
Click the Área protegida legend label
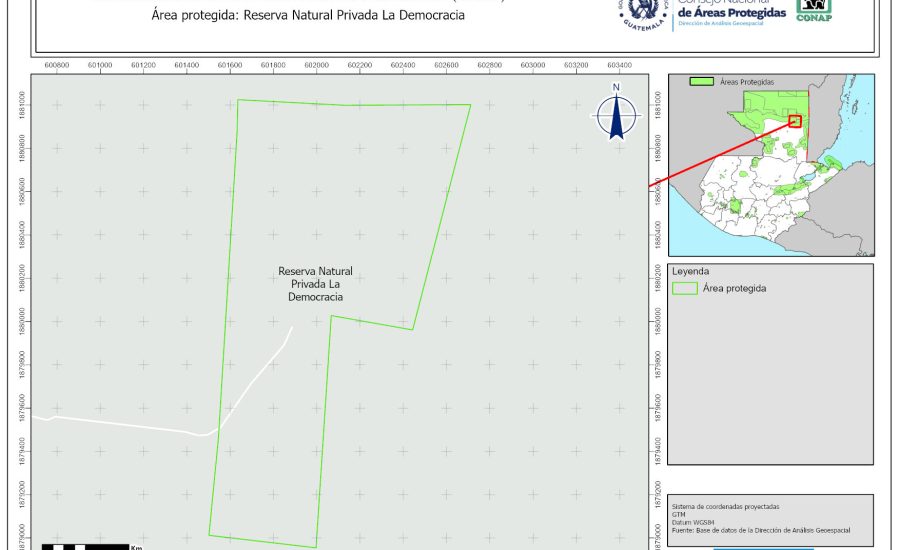735,288
